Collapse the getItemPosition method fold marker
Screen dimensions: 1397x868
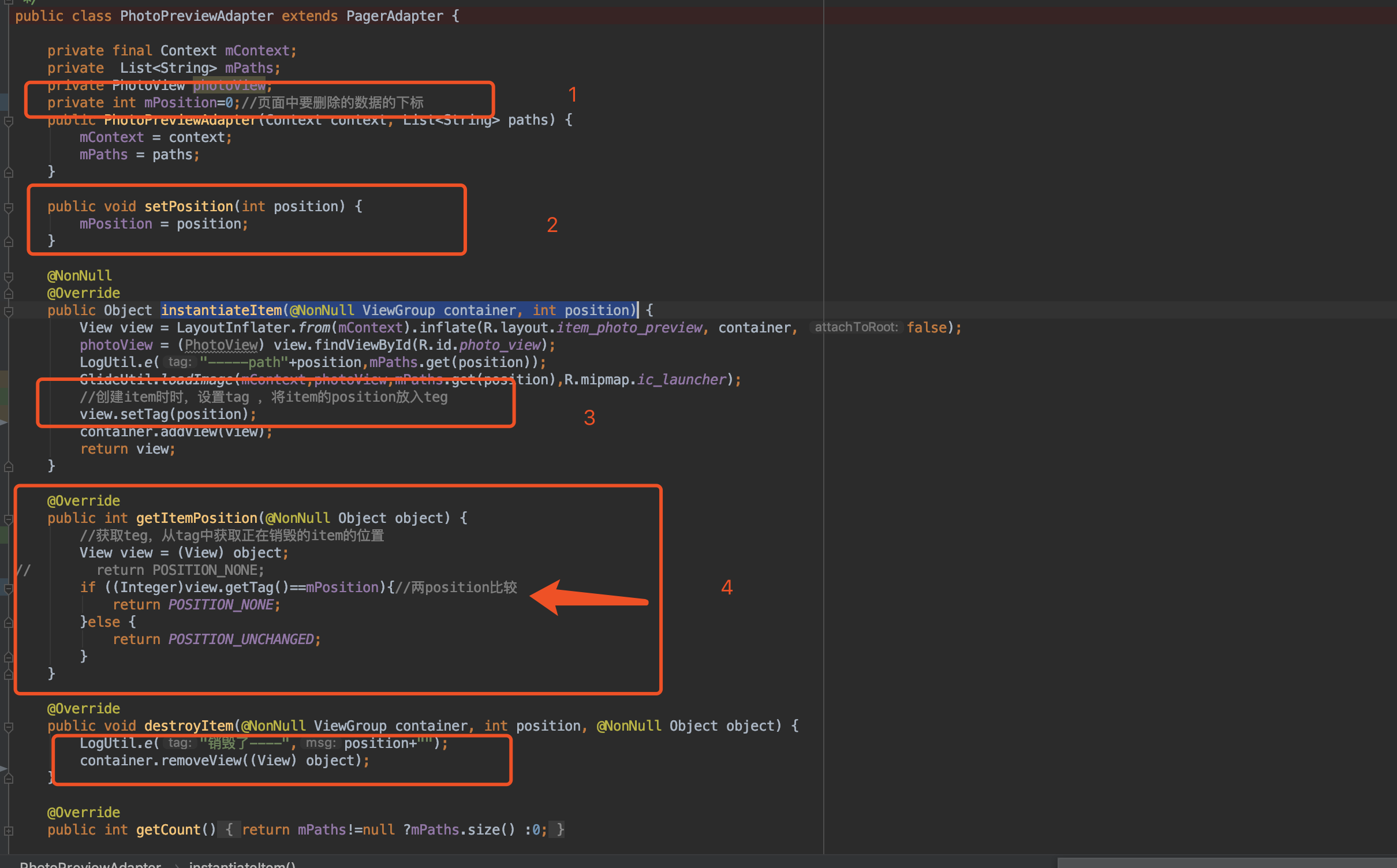(9, 519)
